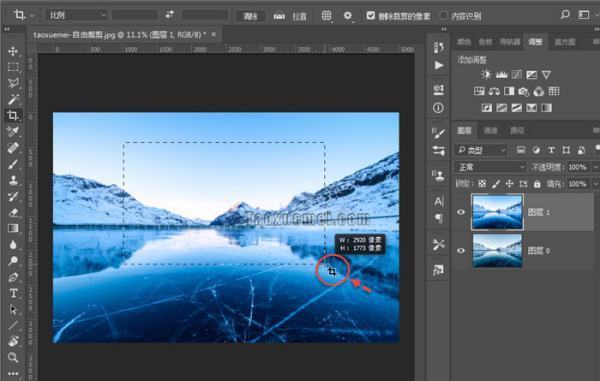Toggle lock transparent pixels
600x381 pixels.
(x=482, y=184)
